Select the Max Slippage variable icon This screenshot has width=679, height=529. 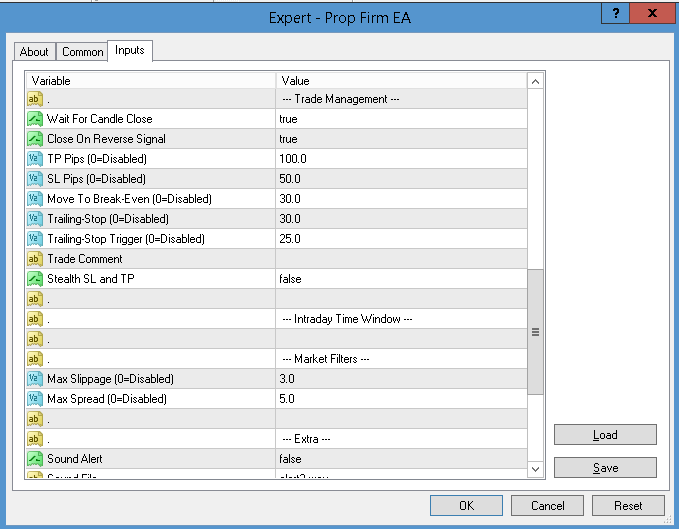click(34, 379)
